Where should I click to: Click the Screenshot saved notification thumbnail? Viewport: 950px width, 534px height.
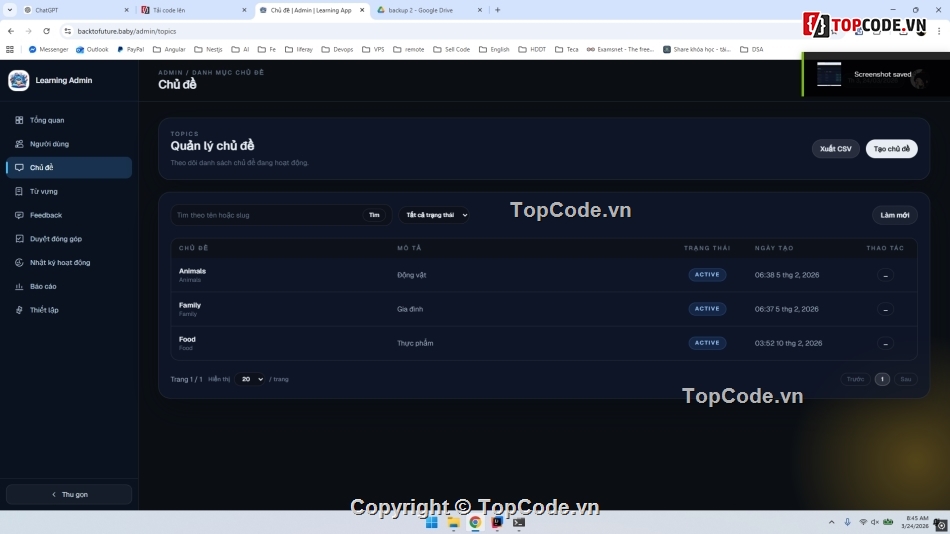pyautogui.click(x=829, y=75)
